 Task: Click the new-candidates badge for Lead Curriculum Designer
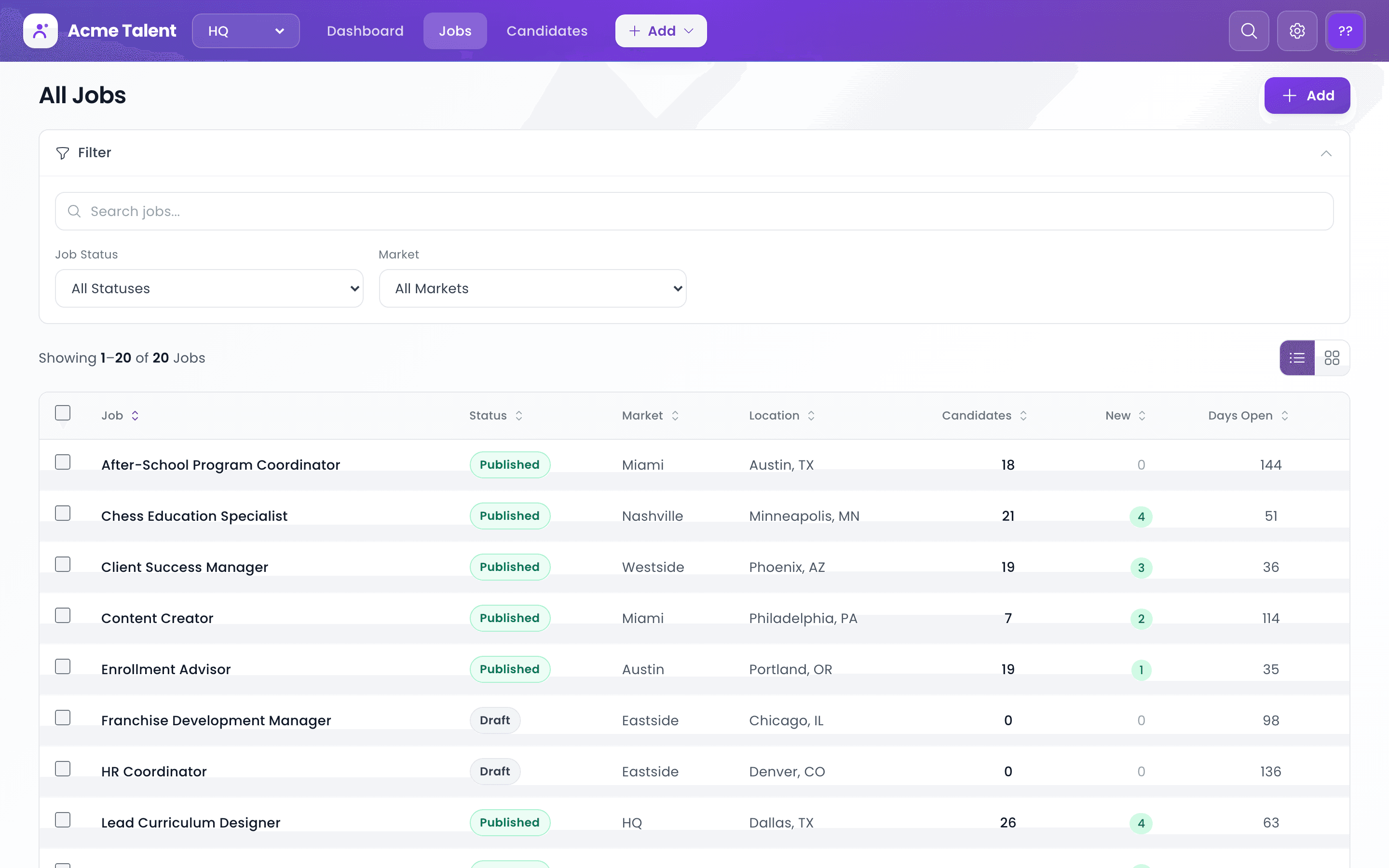point(1141,823)
